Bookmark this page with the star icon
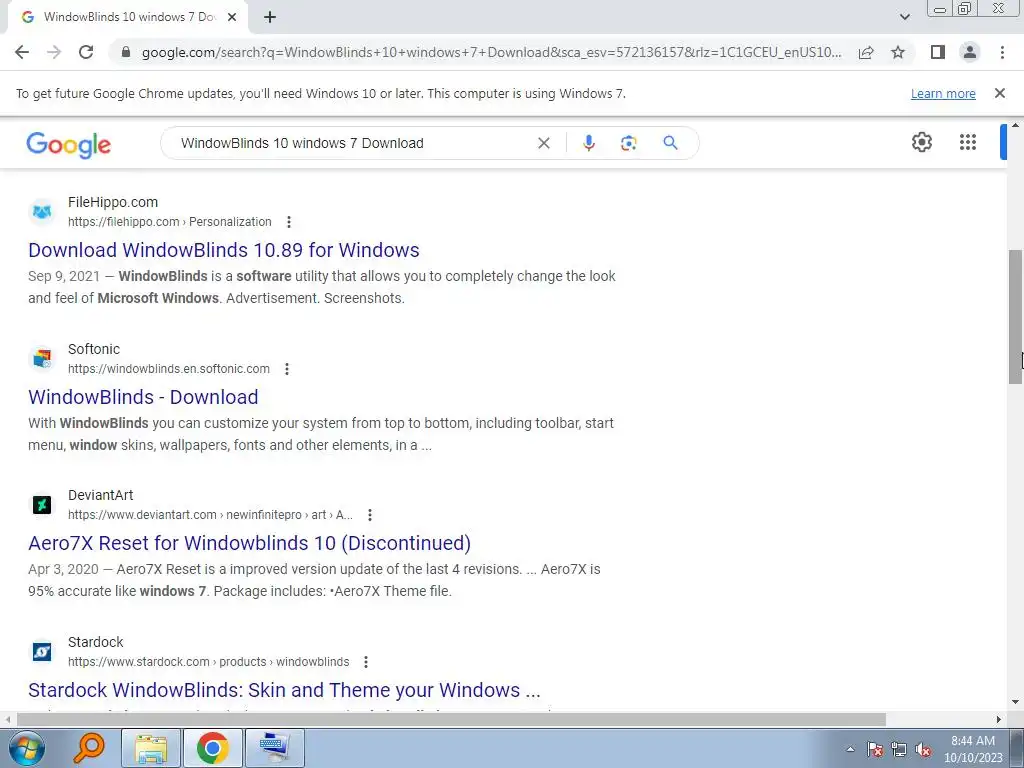Viewport: 1024px width, 768px height. [898, 52]
